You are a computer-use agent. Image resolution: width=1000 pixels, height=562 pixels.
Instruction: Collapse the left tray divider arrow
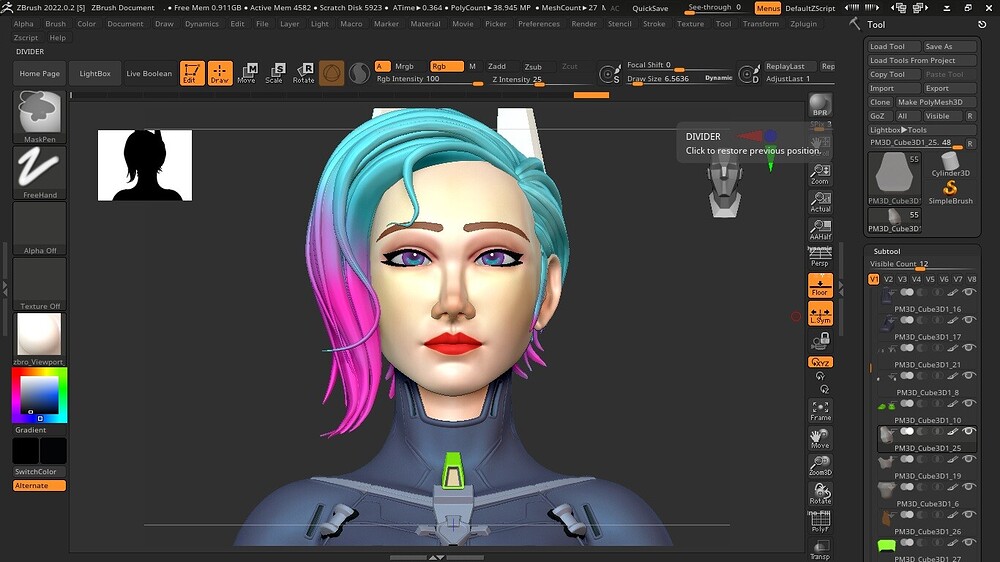point(4,288)
